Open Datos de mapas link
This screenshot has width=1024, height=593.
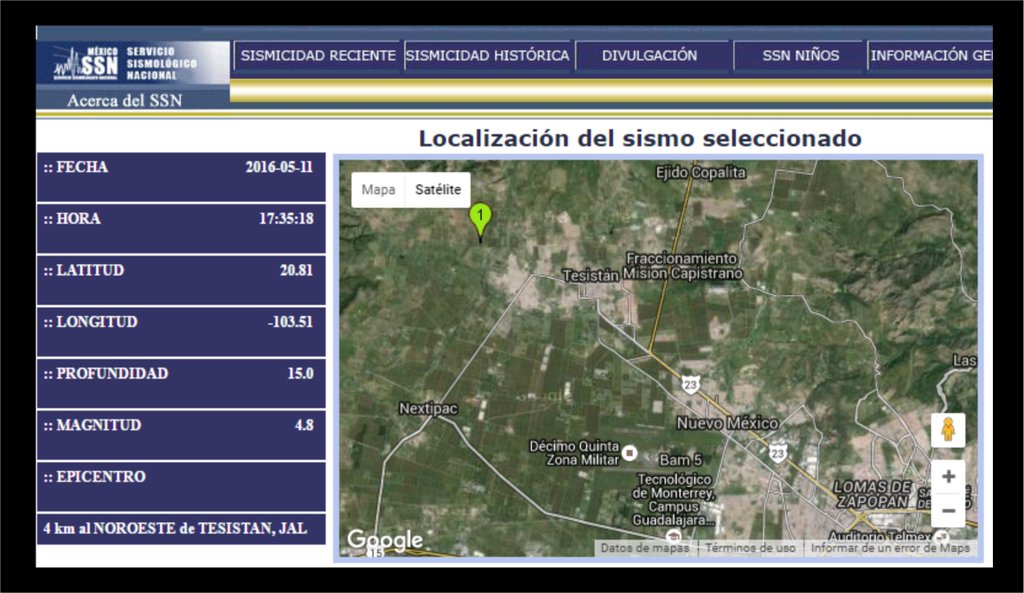[645, 548]
